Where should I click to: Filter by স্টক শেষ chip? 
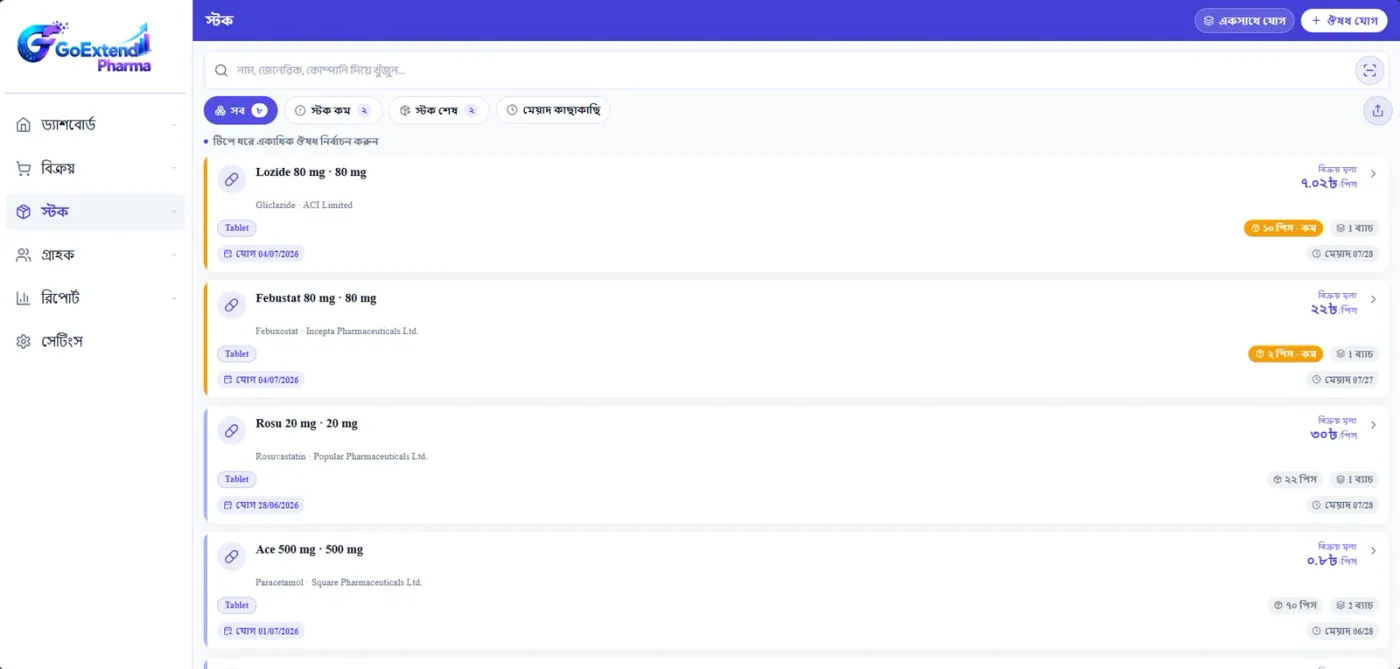(439, 110)
